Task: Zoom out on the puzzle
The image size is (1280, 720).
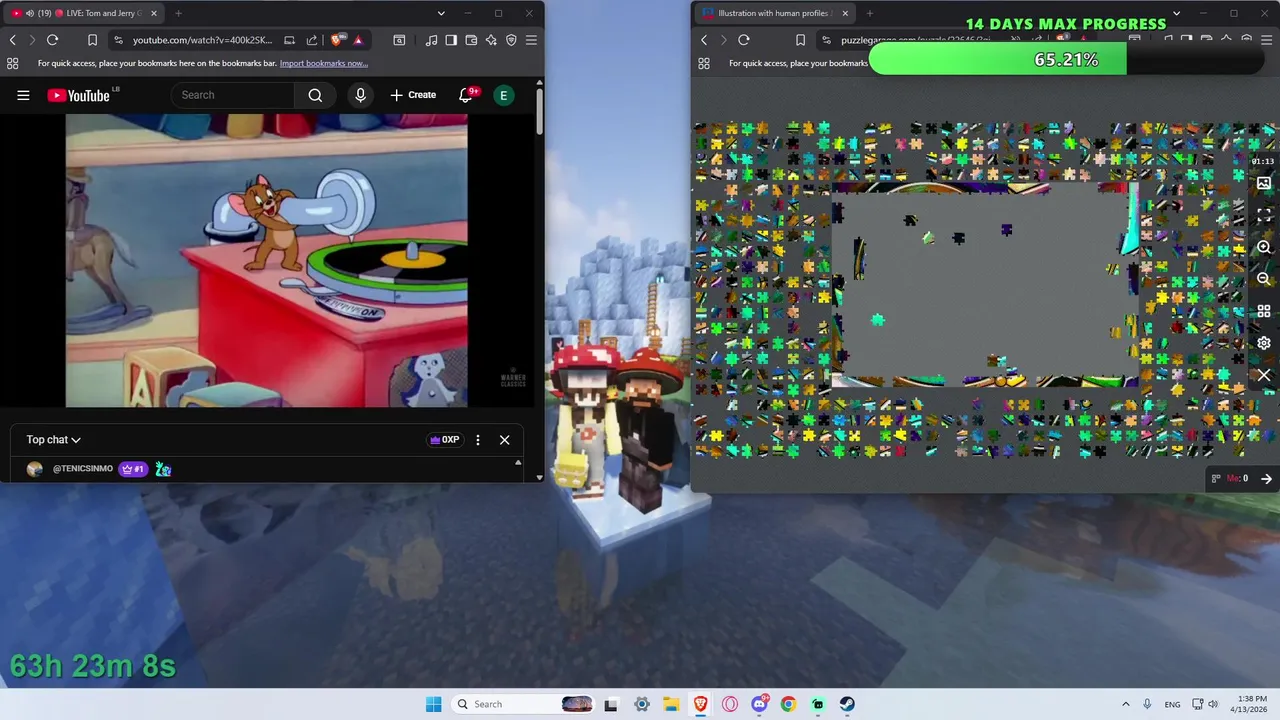Action: (1264, 279)
